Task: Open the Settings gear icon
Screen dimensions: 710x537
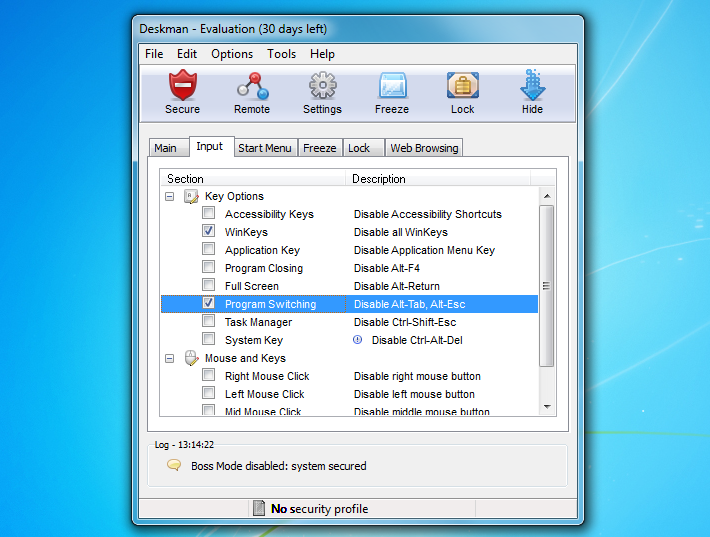Action: point(322,85)
